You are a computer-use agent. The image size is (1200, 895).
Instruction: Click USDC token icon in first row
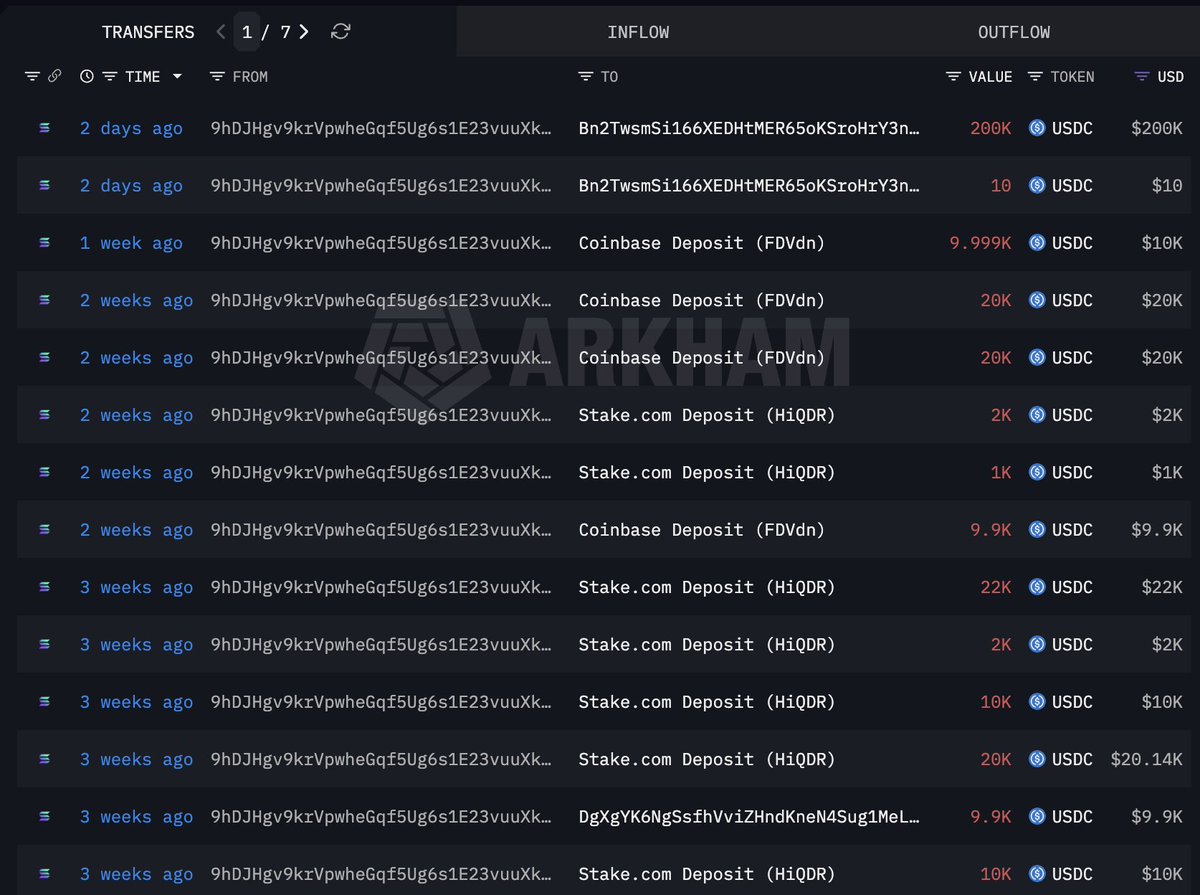[1037, 128]
